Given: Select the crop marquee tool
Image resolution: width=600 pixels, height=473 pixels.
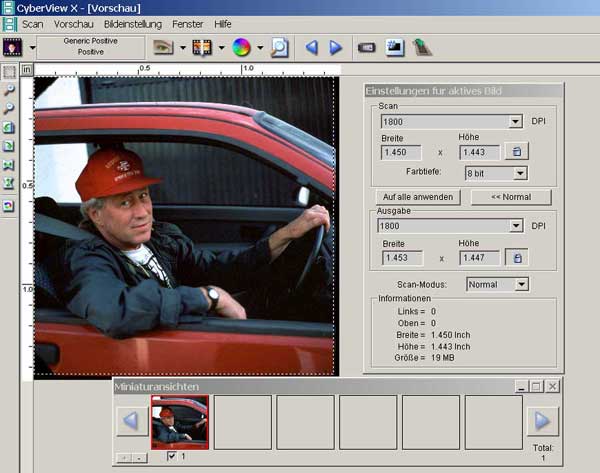Looking at the screenshot, I should click(x=10, y=72).
